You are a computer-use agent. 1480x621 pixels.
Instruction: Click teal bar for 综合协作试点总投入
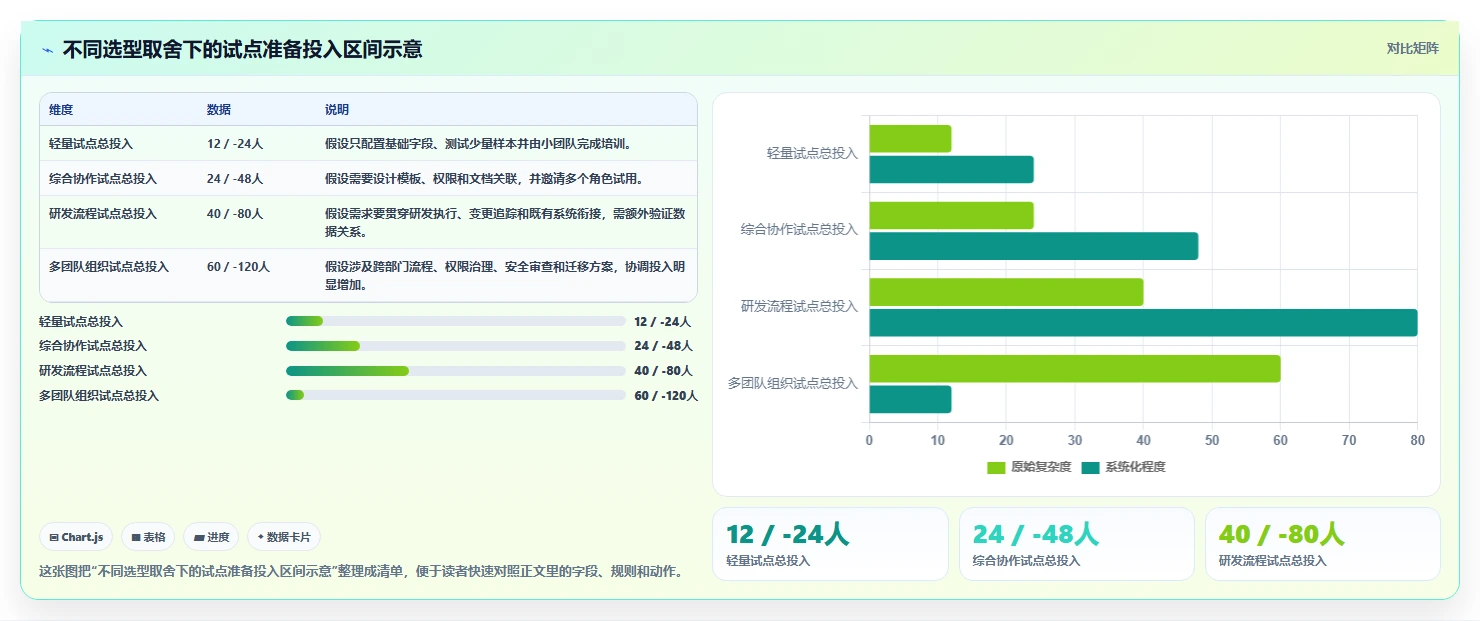[x=1034, y=246]
